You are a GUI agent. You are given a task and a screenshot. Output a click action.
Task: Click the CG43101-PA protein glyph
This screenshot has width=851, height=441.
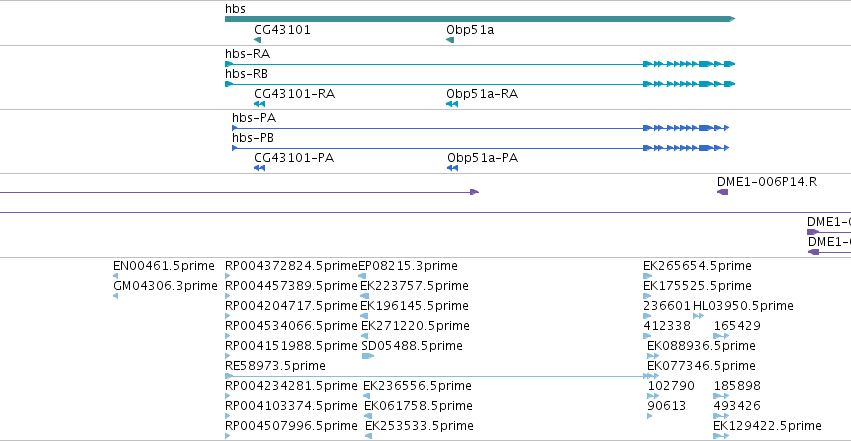click(x=259, y=168)
